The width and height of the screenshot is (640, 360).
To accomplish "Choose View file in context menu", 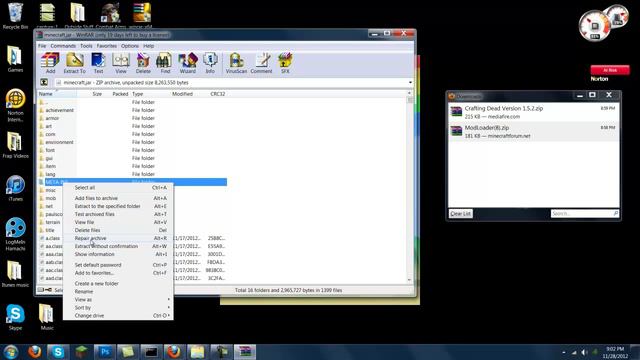I will tap(118, 222).
